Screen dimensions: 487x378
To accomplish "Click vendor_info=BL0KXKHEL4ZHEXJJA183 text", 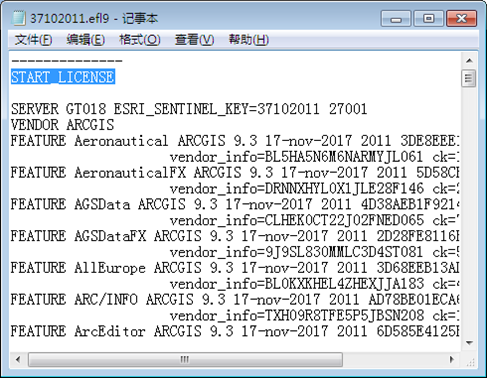I will [296, 284].
